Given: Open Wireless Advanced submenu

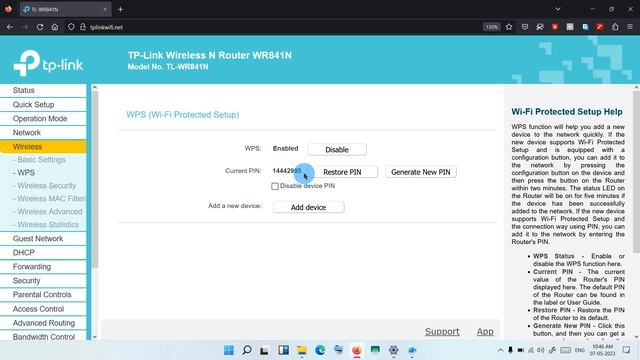Looking at the screenshot, I should [49, 212].
